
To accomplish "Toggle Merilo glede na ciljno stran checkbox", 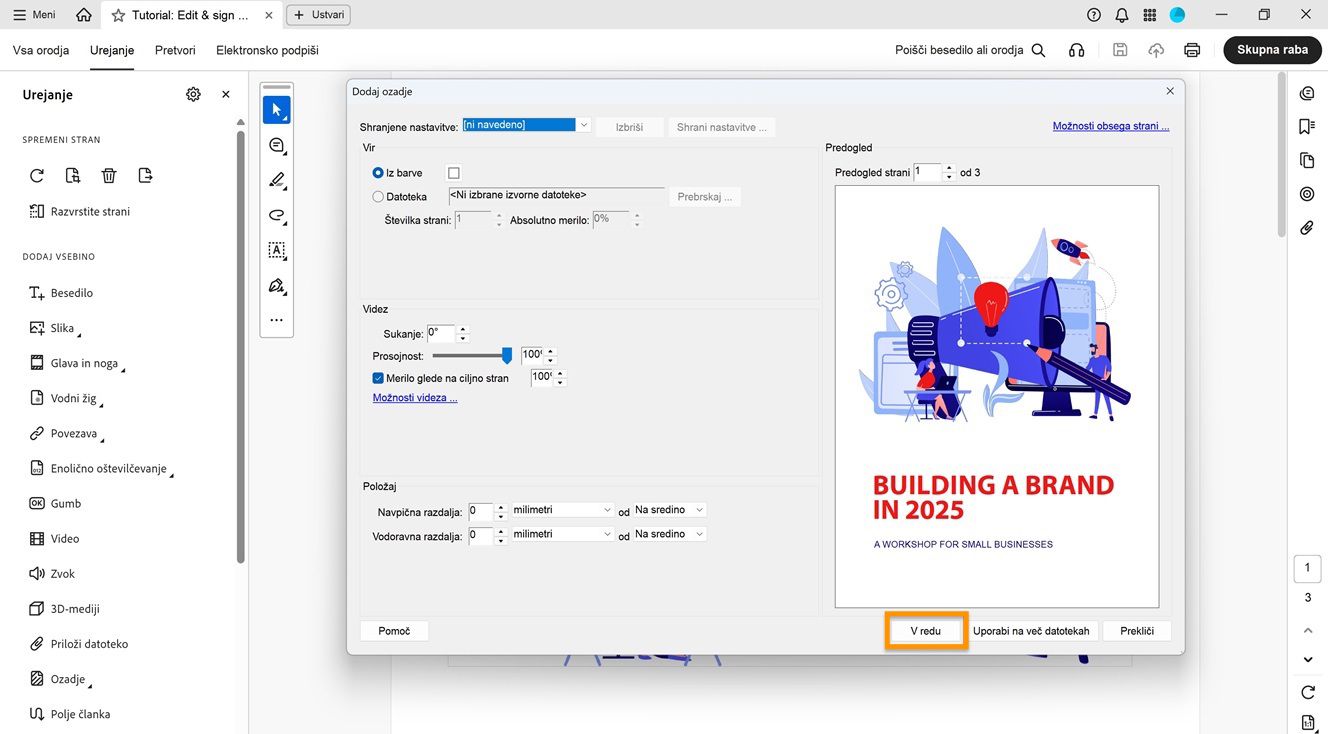I will 378,378.
